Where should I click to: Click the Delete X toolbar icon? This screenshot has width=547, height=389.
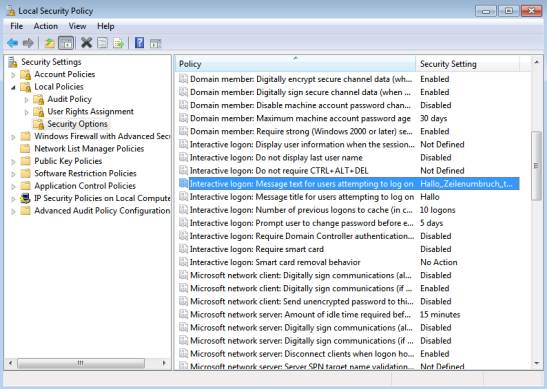(86, 43)
